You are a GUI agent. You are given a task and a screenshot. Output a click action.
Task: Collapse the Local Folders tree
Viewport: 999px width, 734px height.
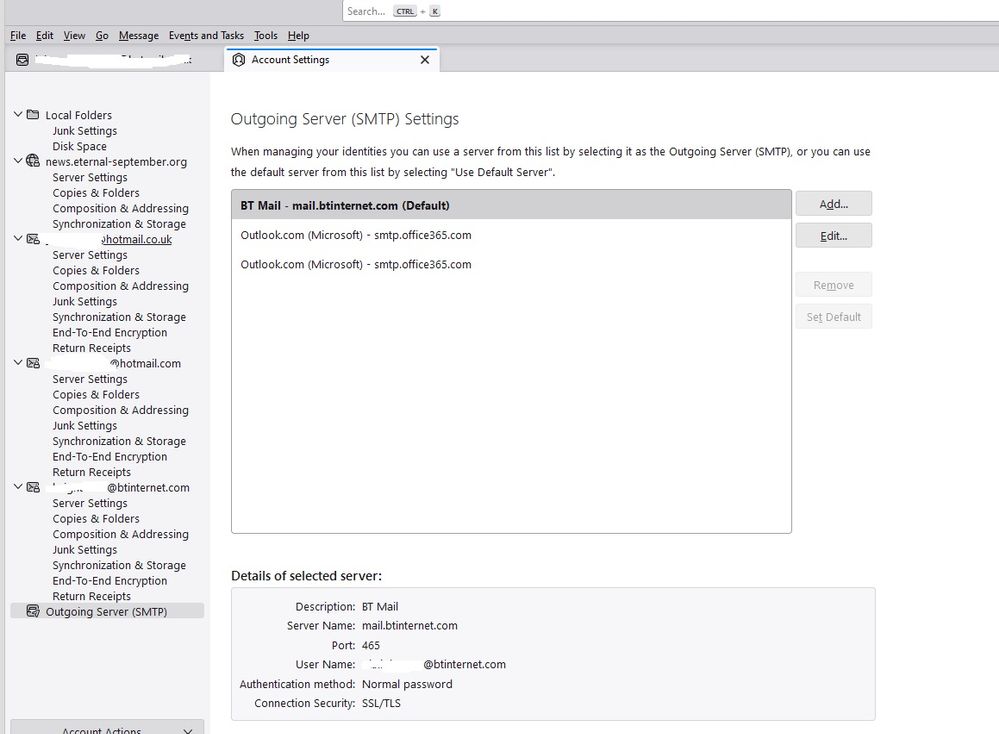pos(18,115)
